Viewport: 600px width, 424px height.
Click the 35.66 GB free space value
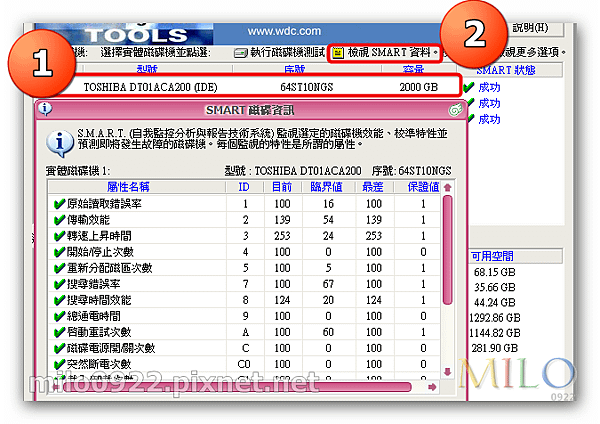tap(494, 287)
